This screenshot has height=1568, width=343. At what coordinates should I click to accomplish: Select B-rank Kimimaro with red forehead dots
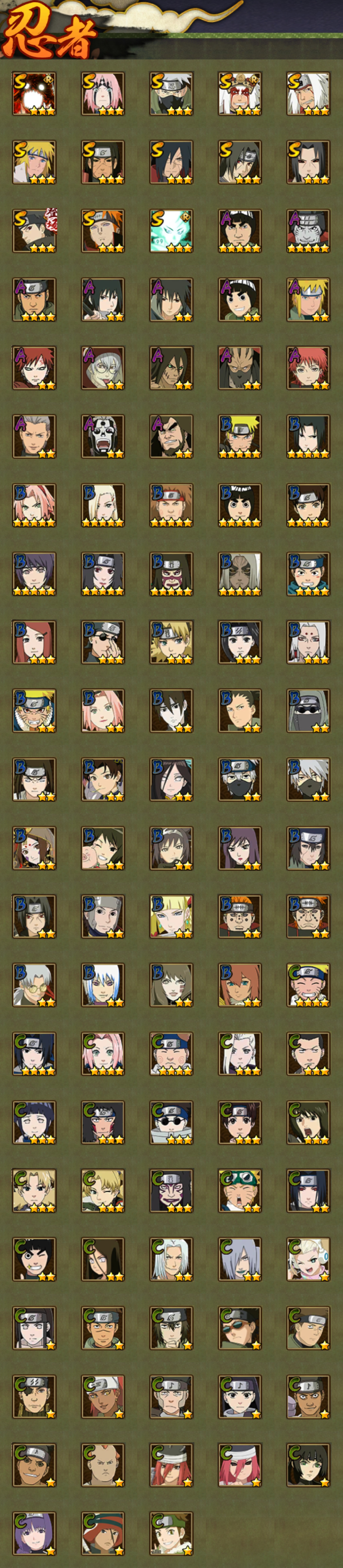308,642
